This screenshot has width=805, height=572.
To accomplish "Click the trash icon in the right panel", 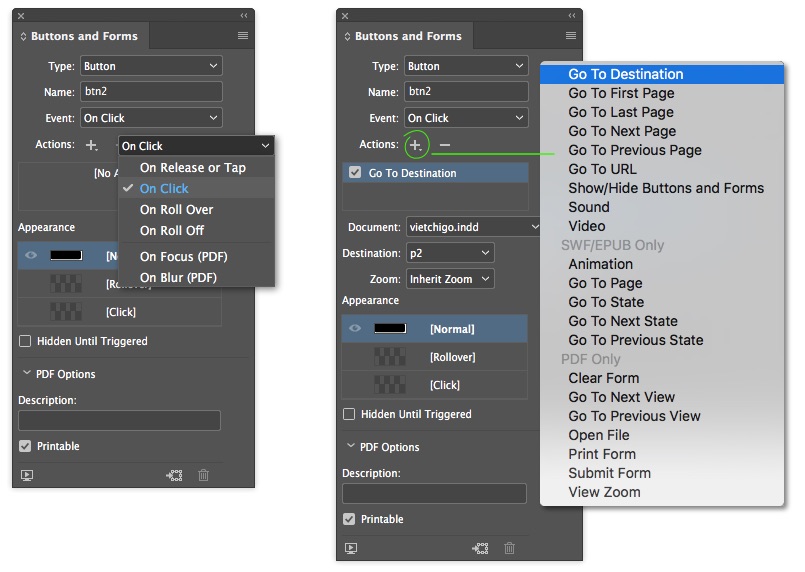I will pyautogui.click(x=510, y=548).
